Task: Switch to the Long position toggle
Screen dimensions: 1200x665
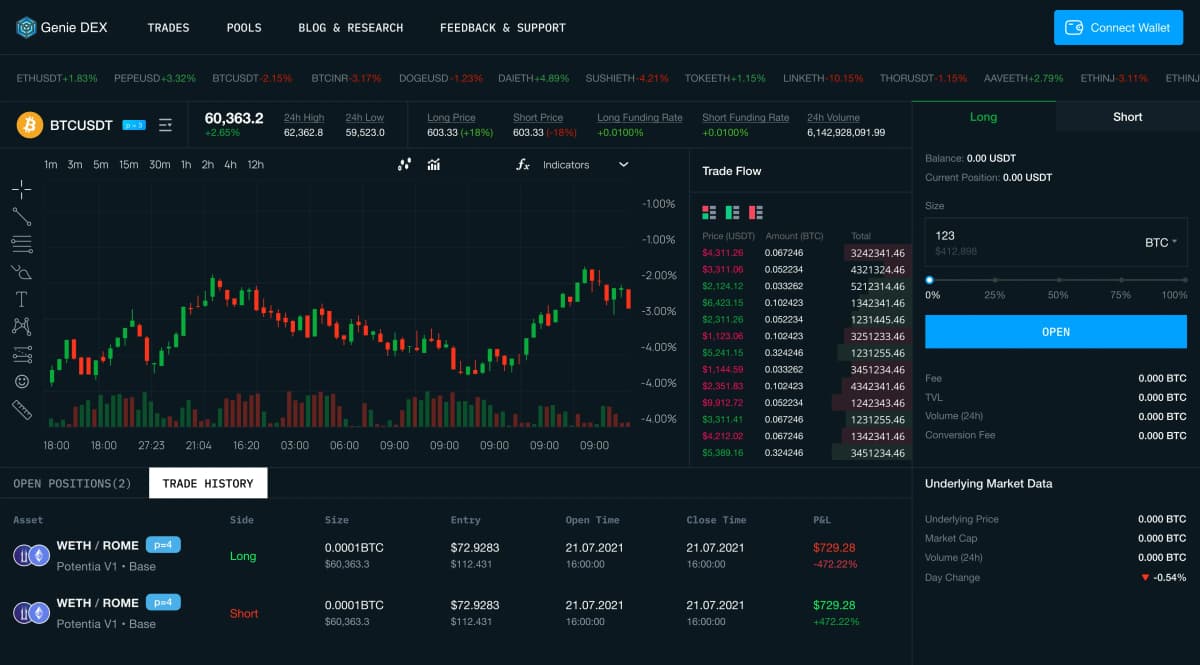Action: pos(983,117)
